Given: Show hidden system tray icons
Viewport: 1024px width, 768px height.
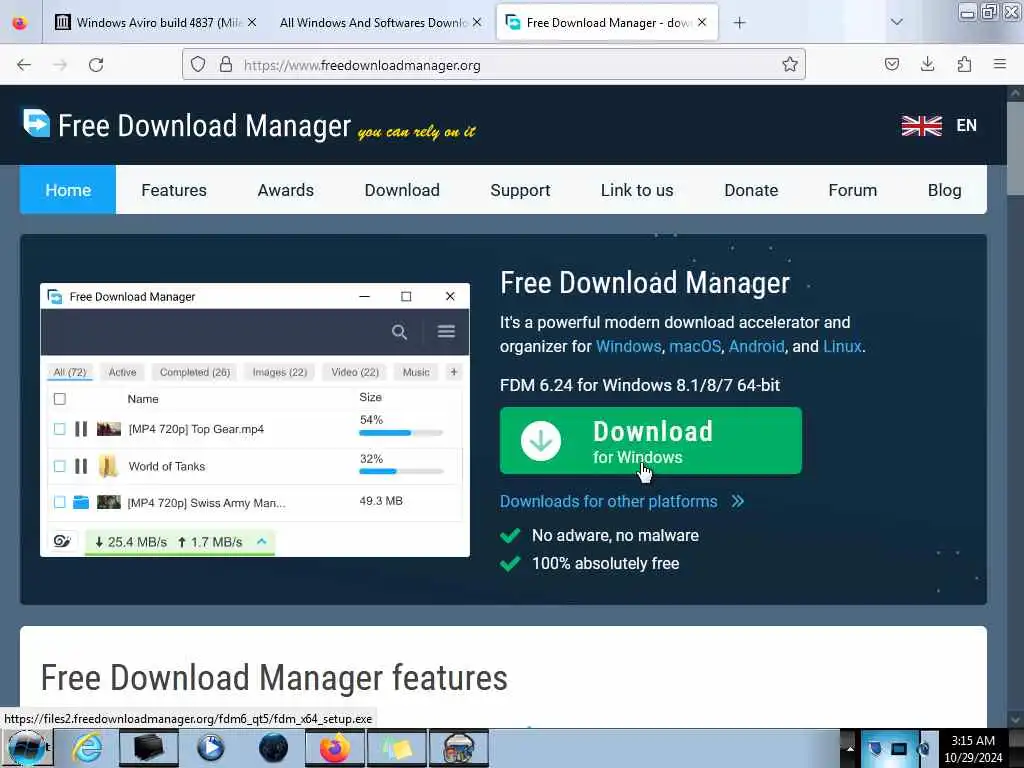Looking at the screenshot, I should [850, 748].
